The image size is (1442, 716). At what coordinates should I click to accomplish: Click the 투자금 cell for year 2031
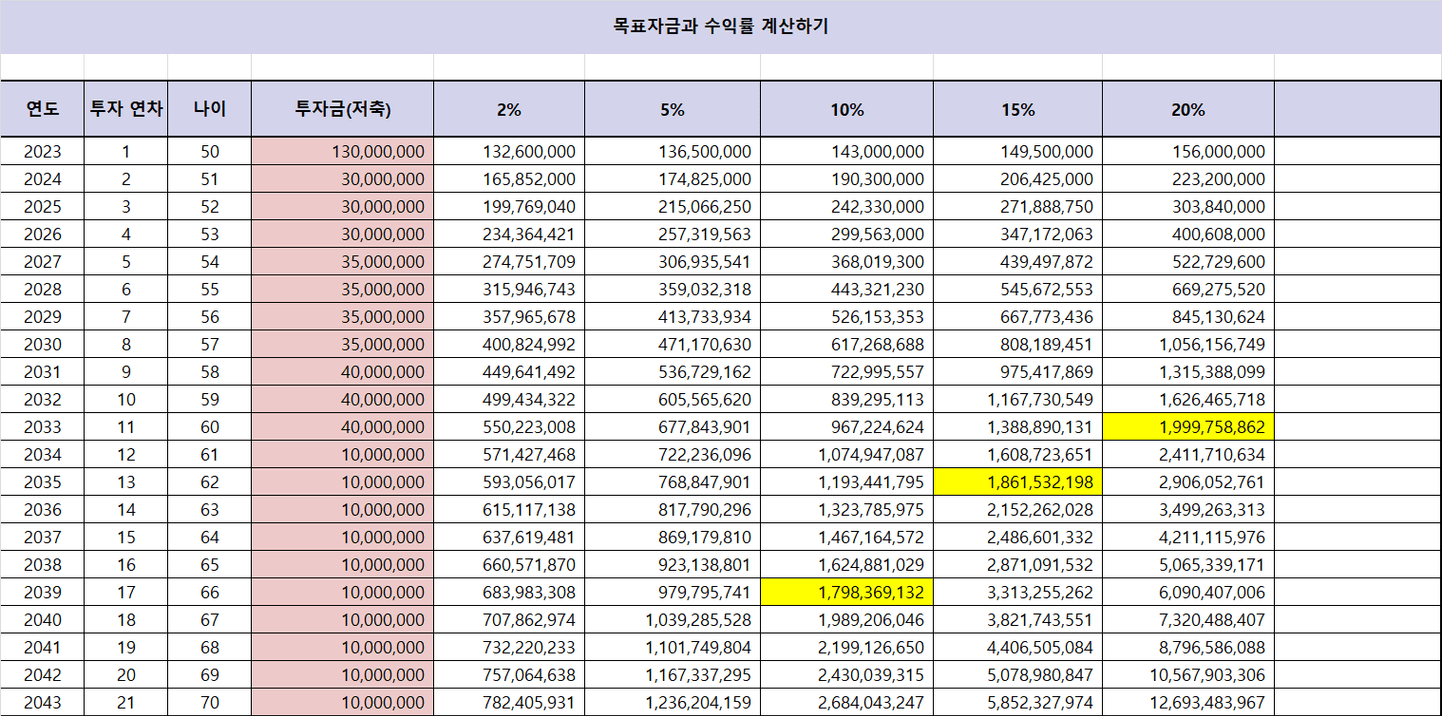click(342, 372)
